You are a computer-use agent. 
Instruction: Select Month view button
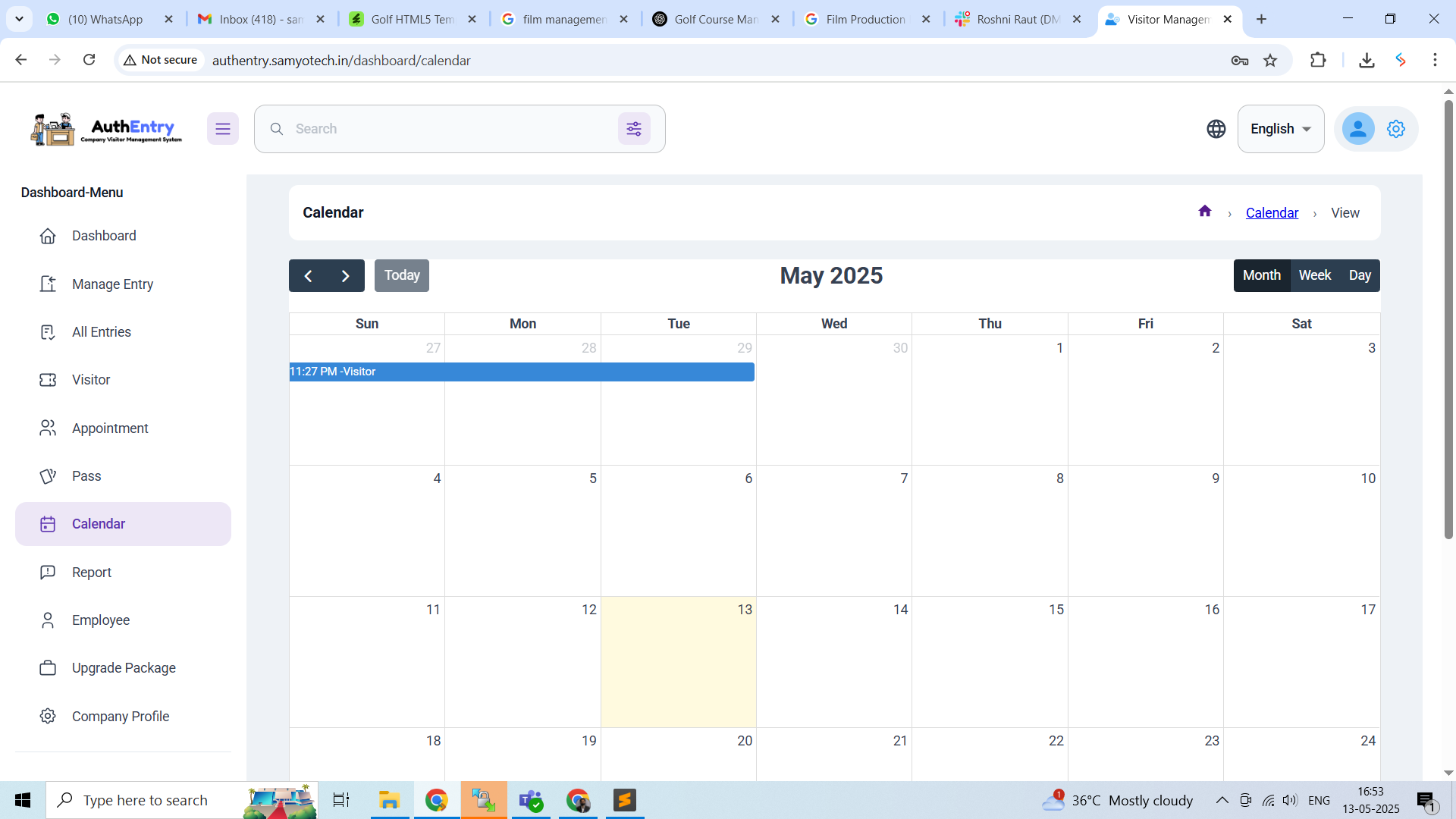pos(1261,275)
